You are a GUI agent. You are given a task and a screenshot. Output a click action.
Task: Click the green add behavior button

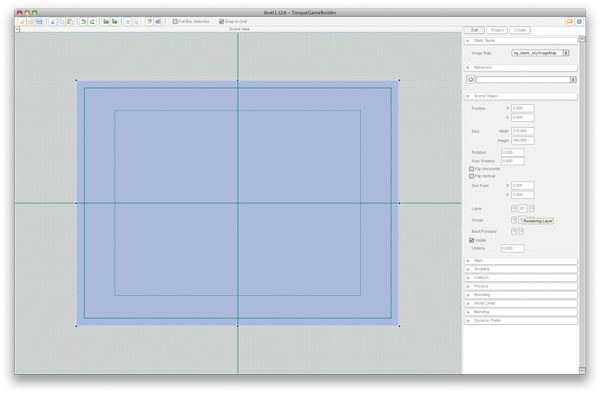(471, 80)
